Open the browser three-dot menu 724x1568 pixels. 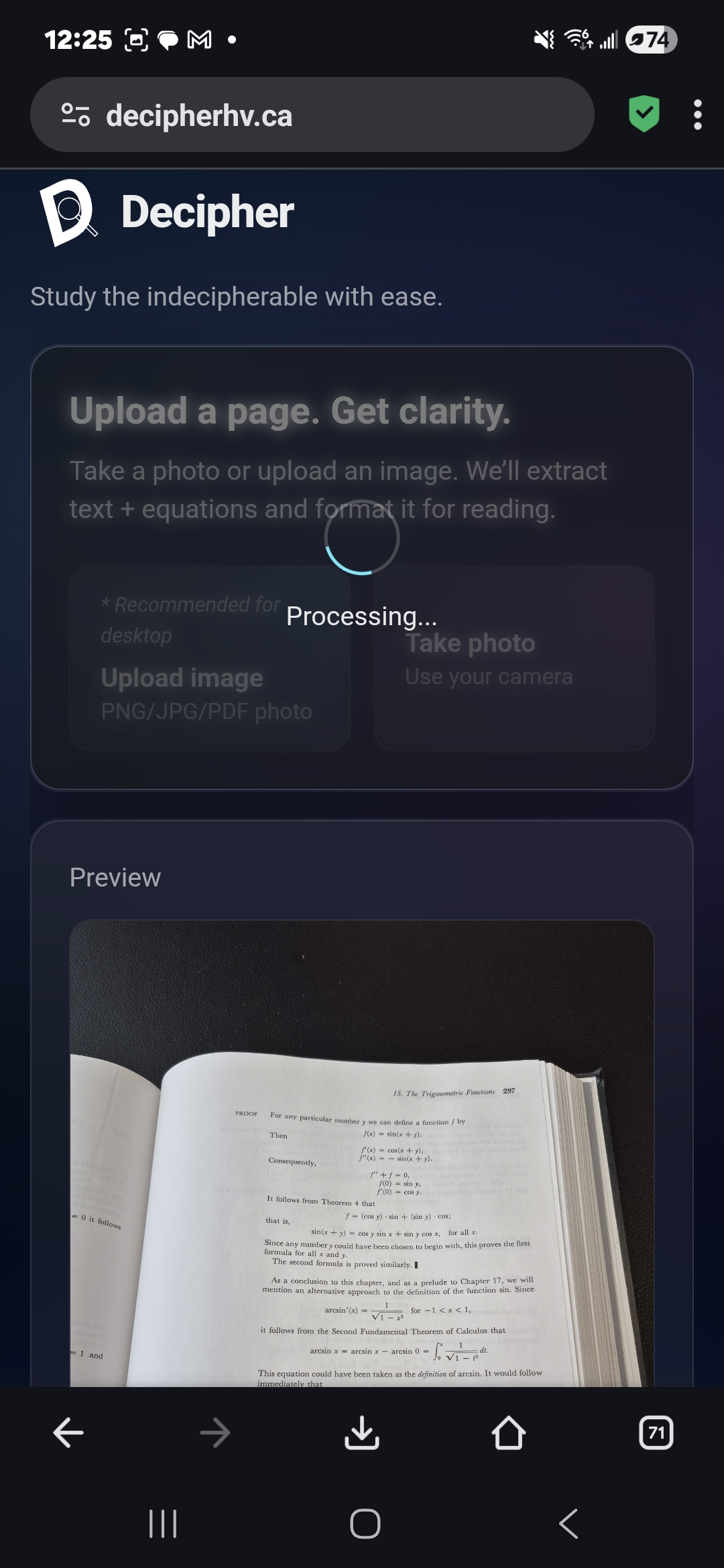[697, 115]
